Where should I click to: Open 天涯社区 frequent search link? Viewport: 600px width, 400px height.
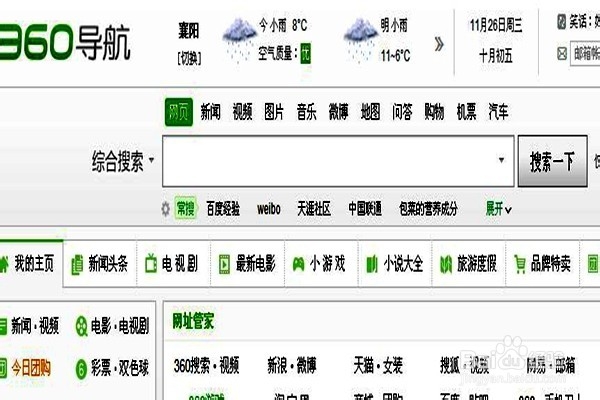314,209
